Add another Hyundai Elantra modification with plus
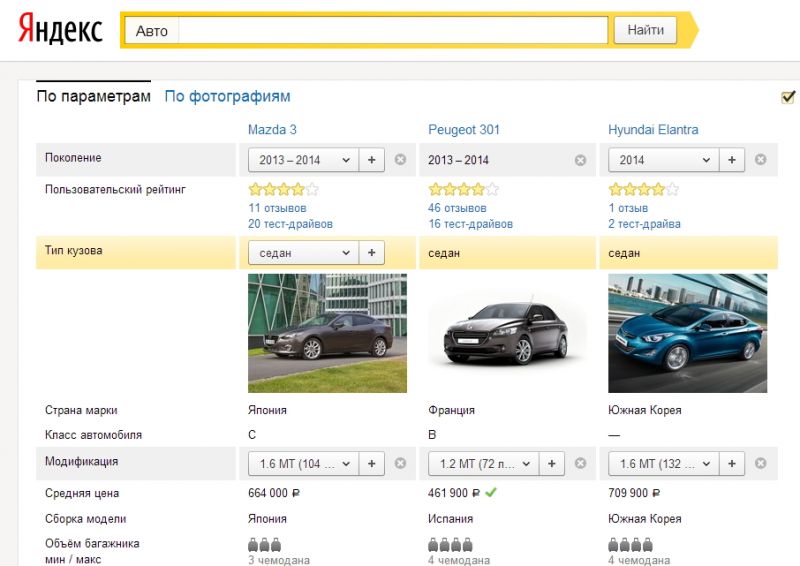The width and height of the screenshot is (800, 566). 732,463
